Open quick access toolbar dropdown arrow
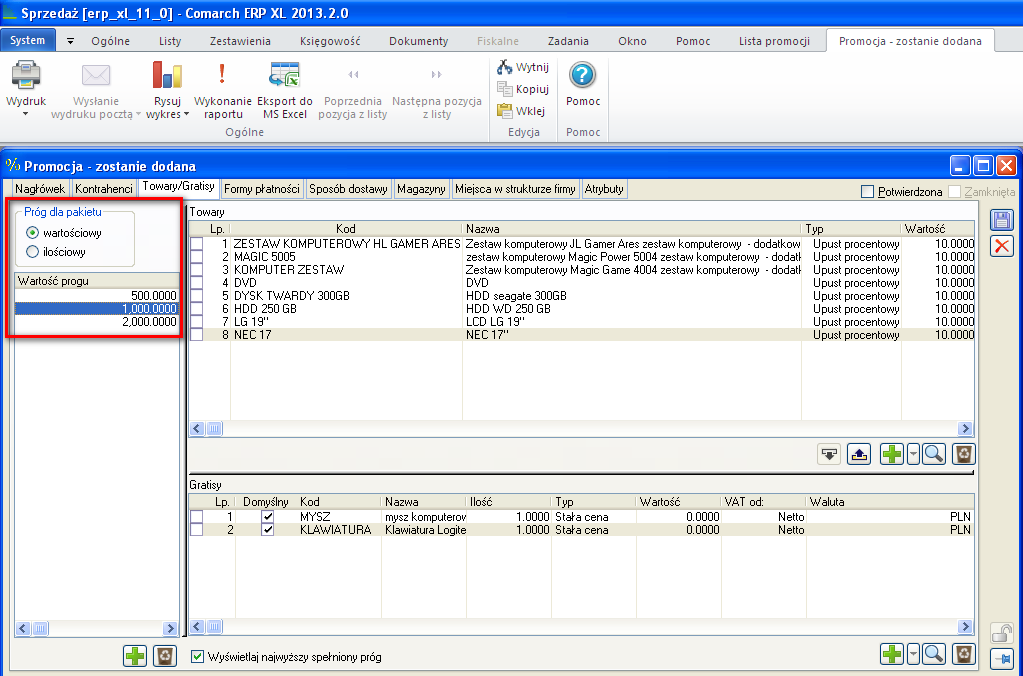Image resolution: width=1023 pixels, height=676 pixels. (70, 41)
